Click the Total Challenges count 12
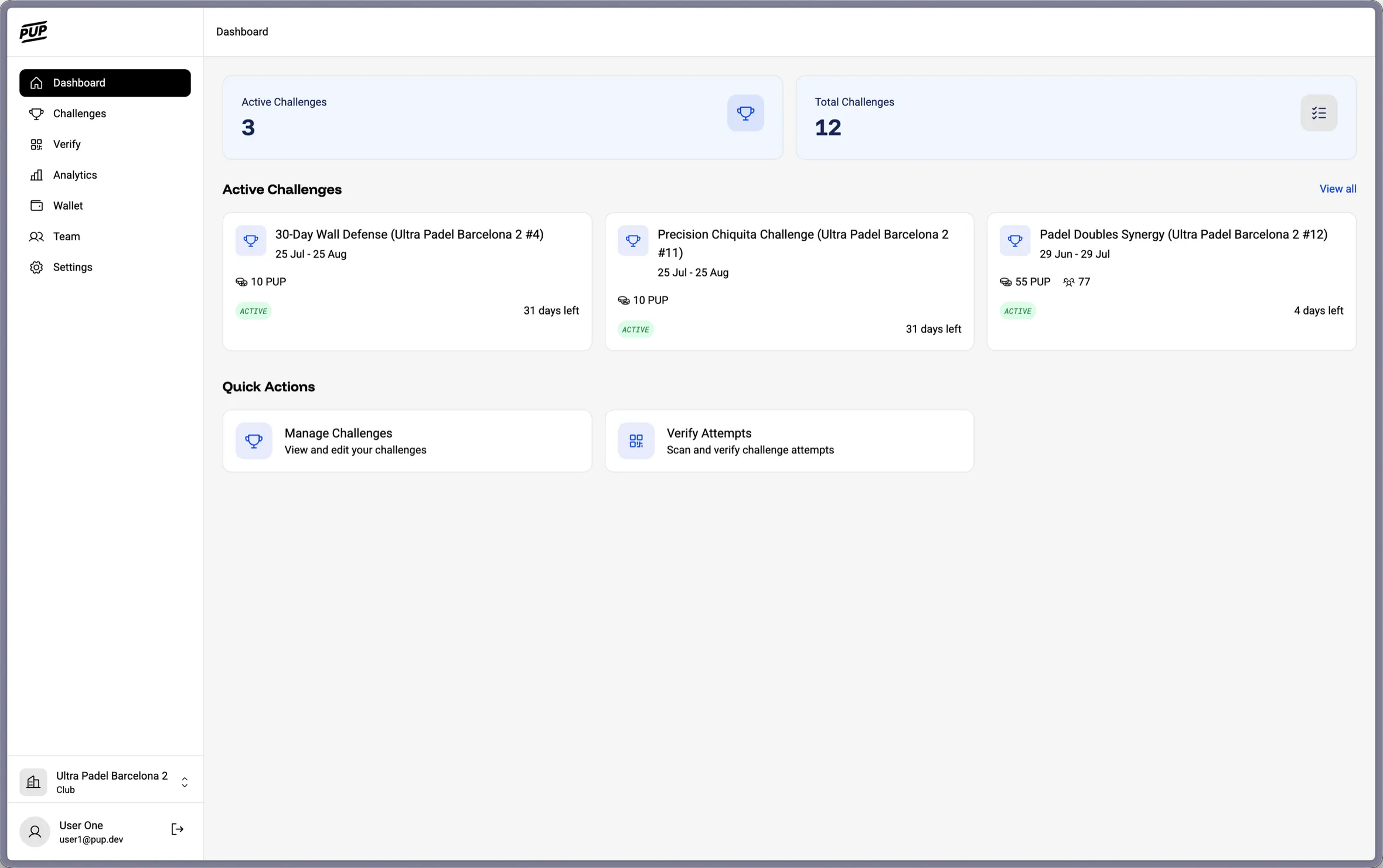Viewport: 1383px width, 868px height. pyautogui.click(x=828, y=128)
